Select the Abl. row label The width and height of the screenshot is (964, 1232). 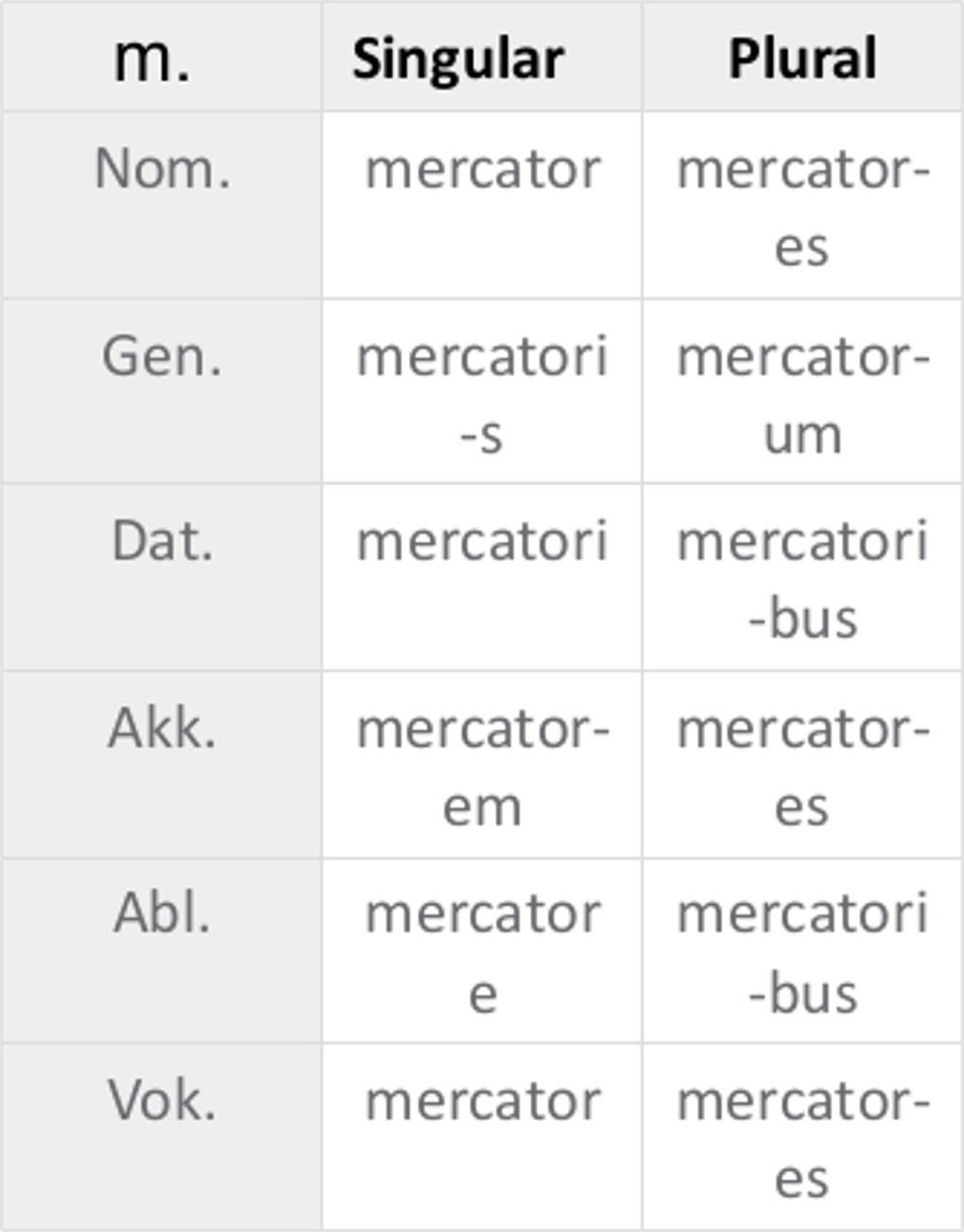click(x=163, y=915)
